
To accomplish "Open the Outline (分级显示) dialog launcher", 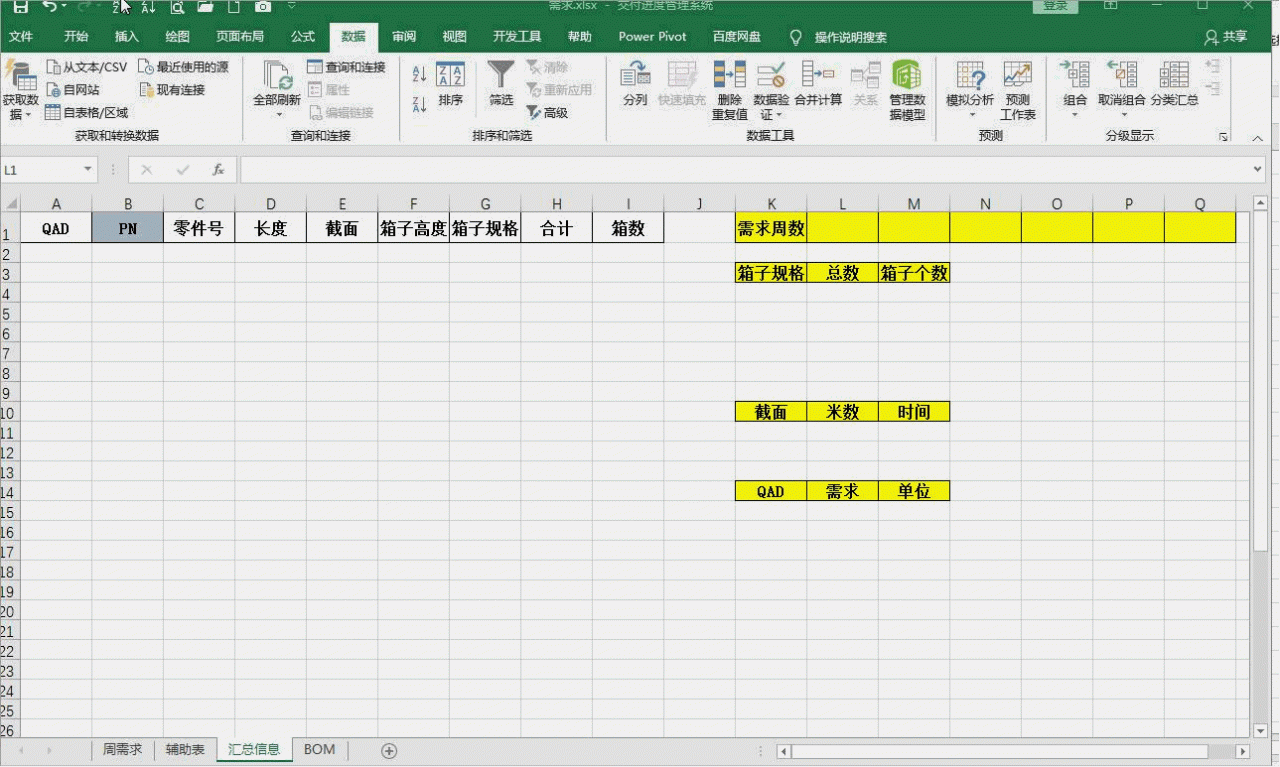I will 1223,136.
